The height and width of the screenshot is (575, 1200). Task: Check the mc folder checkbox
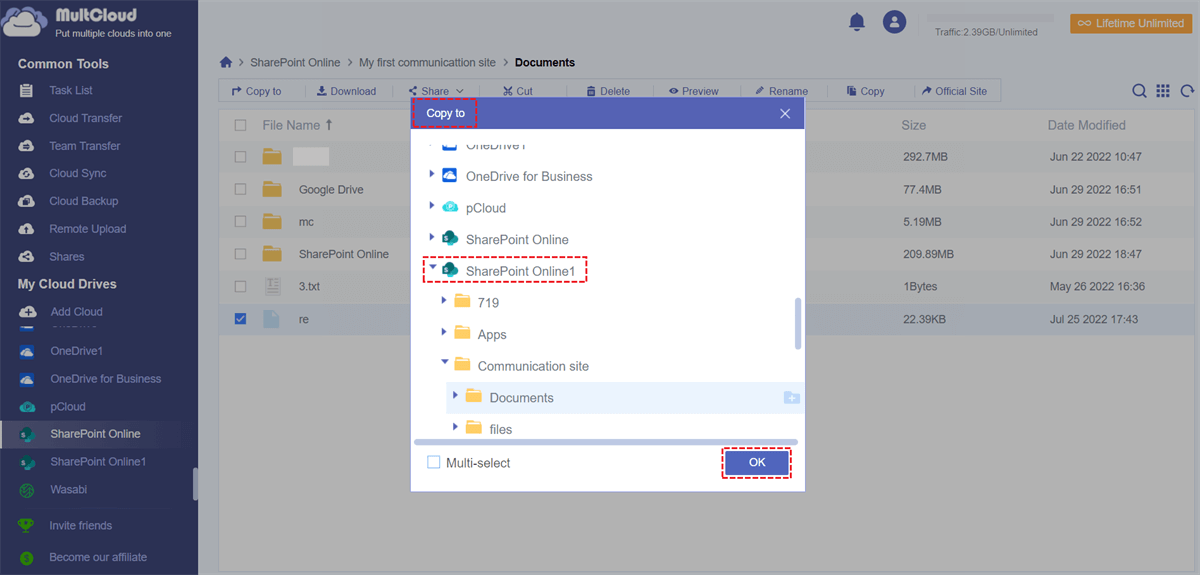pos(240,221)
